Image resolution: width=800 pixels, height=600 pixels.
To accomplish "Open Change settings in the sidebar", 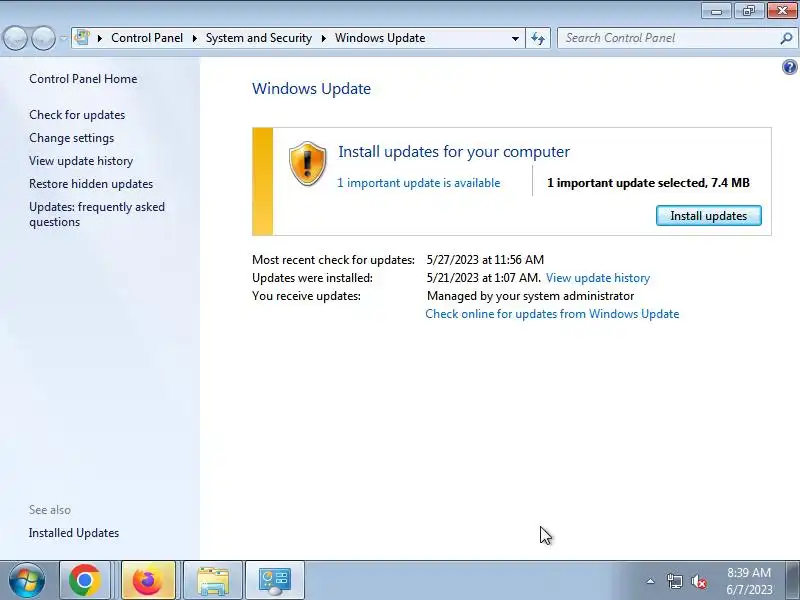I will (71, 138).
